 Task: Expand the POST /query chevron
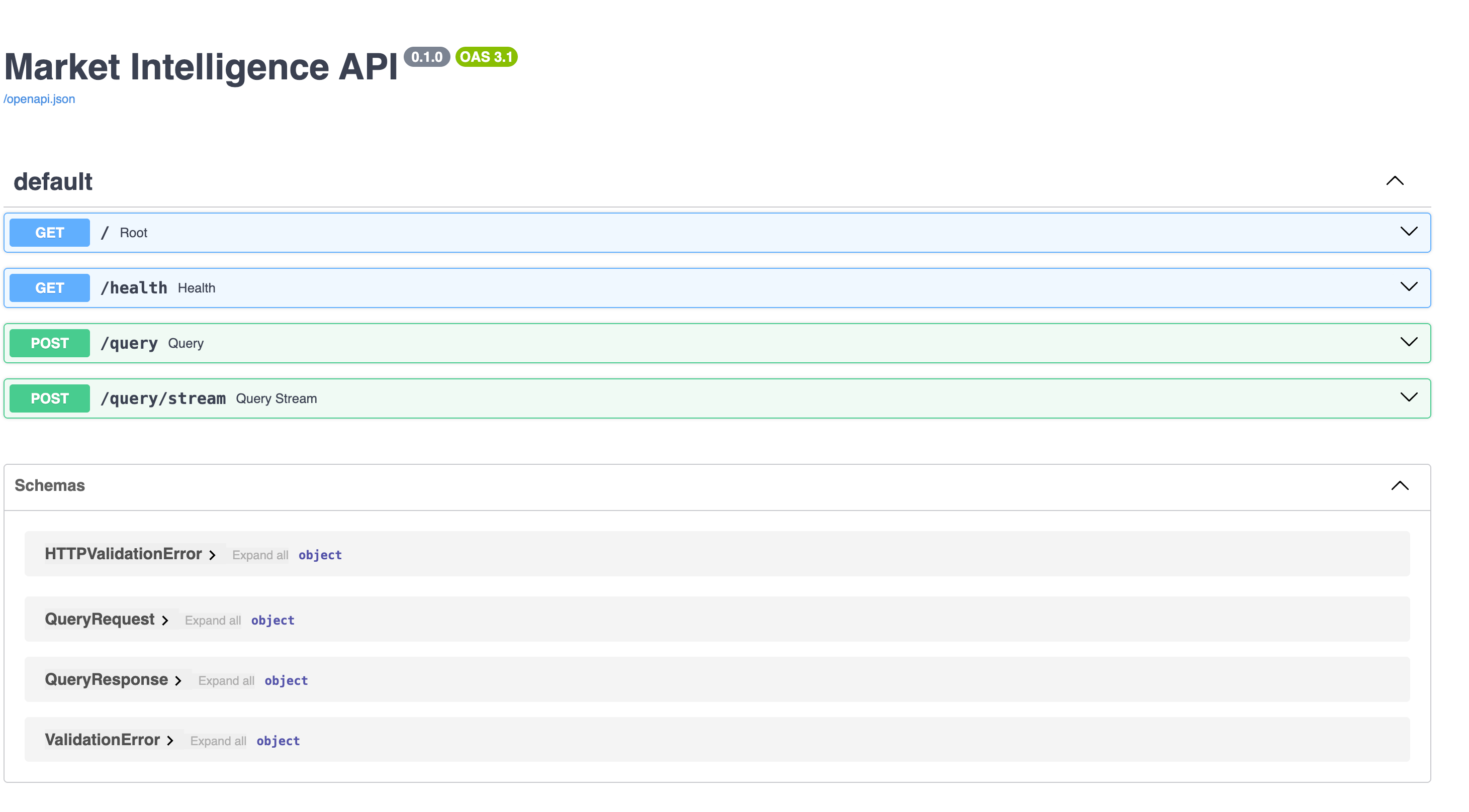click(x=1409, y=342)
